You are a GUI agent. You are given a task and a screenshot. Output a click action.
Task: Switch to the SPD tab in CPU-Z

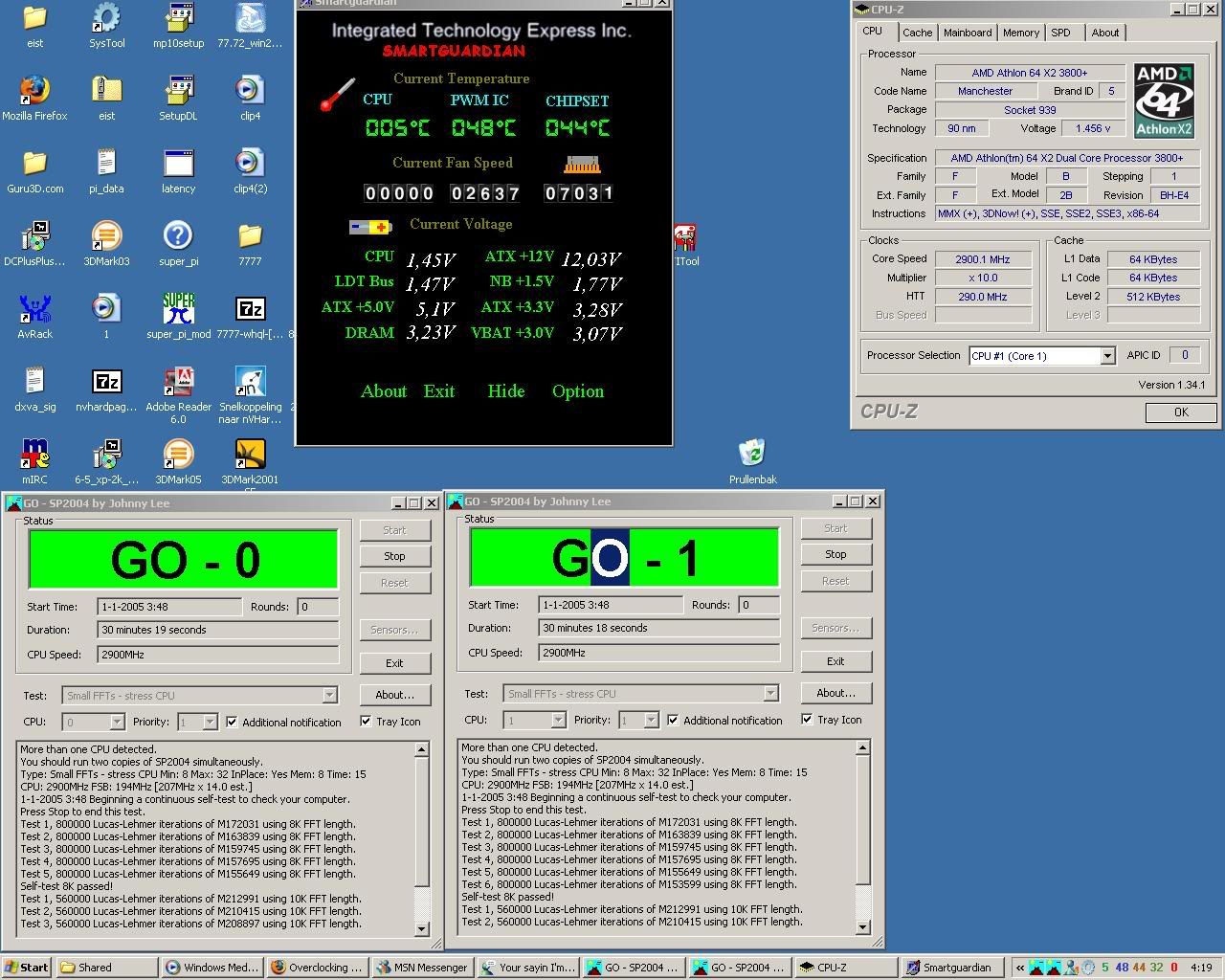tap(1061, 33)
